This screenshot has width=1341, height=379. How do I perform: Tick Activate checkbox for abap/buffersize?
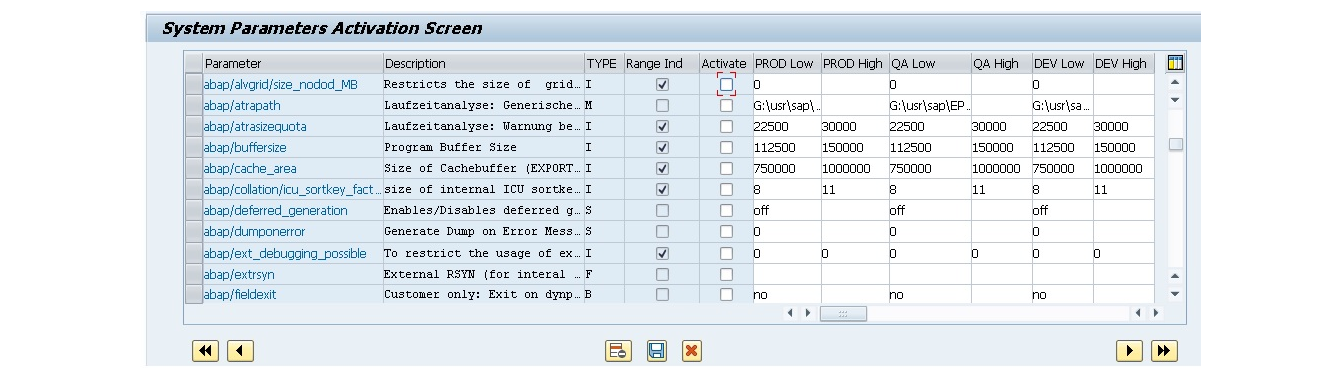click(726, 148)
